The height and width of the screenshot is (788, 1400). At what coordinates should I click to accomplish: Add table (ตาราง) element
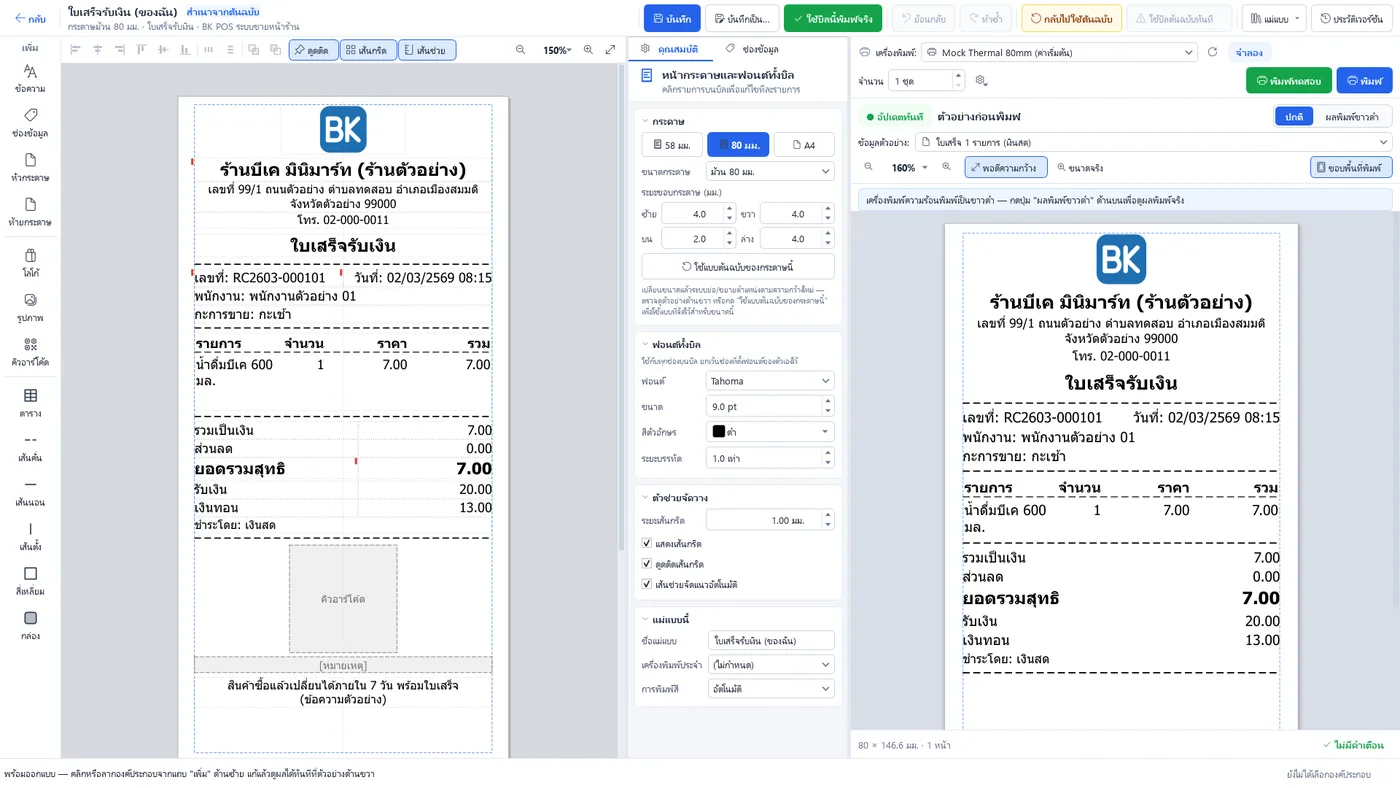click(x=30, y=403)
